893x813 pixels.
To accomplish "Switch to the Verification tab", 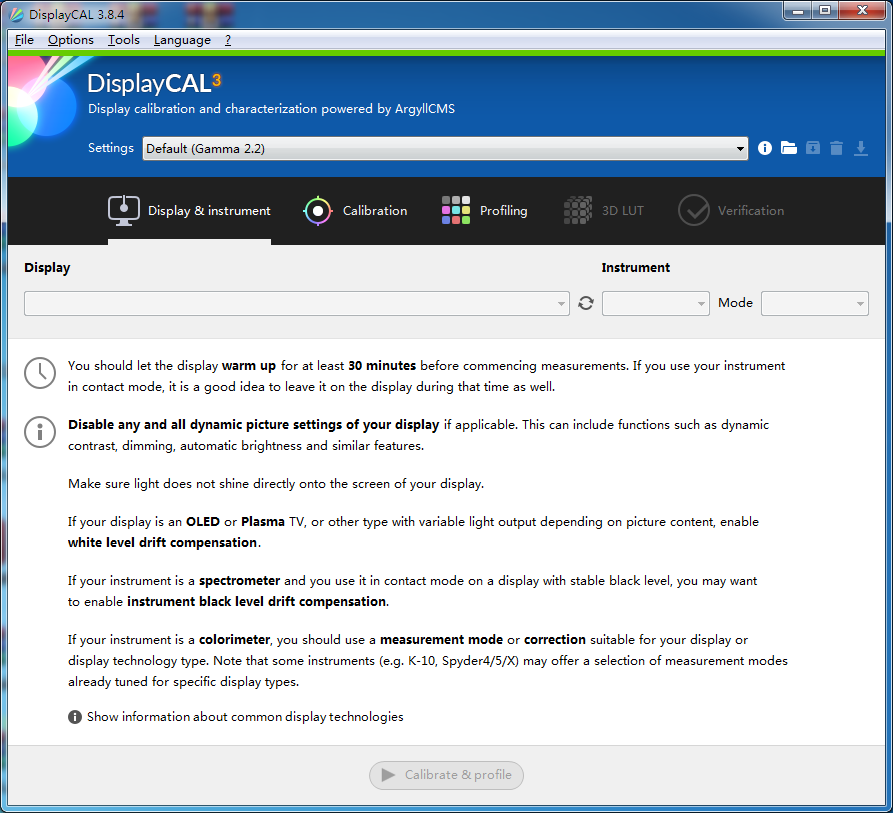I will [731, 211].
